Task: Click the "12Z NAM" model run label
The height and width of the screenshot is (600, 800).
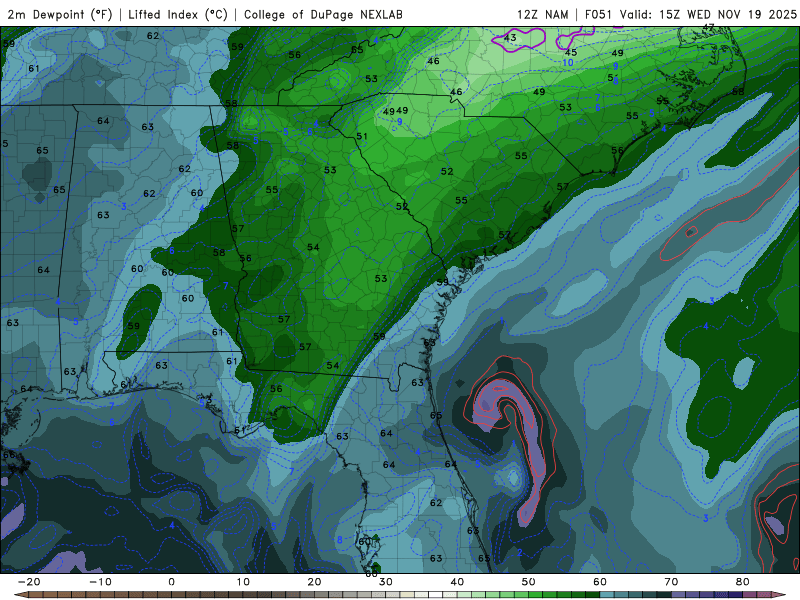Action: [542, 14]
